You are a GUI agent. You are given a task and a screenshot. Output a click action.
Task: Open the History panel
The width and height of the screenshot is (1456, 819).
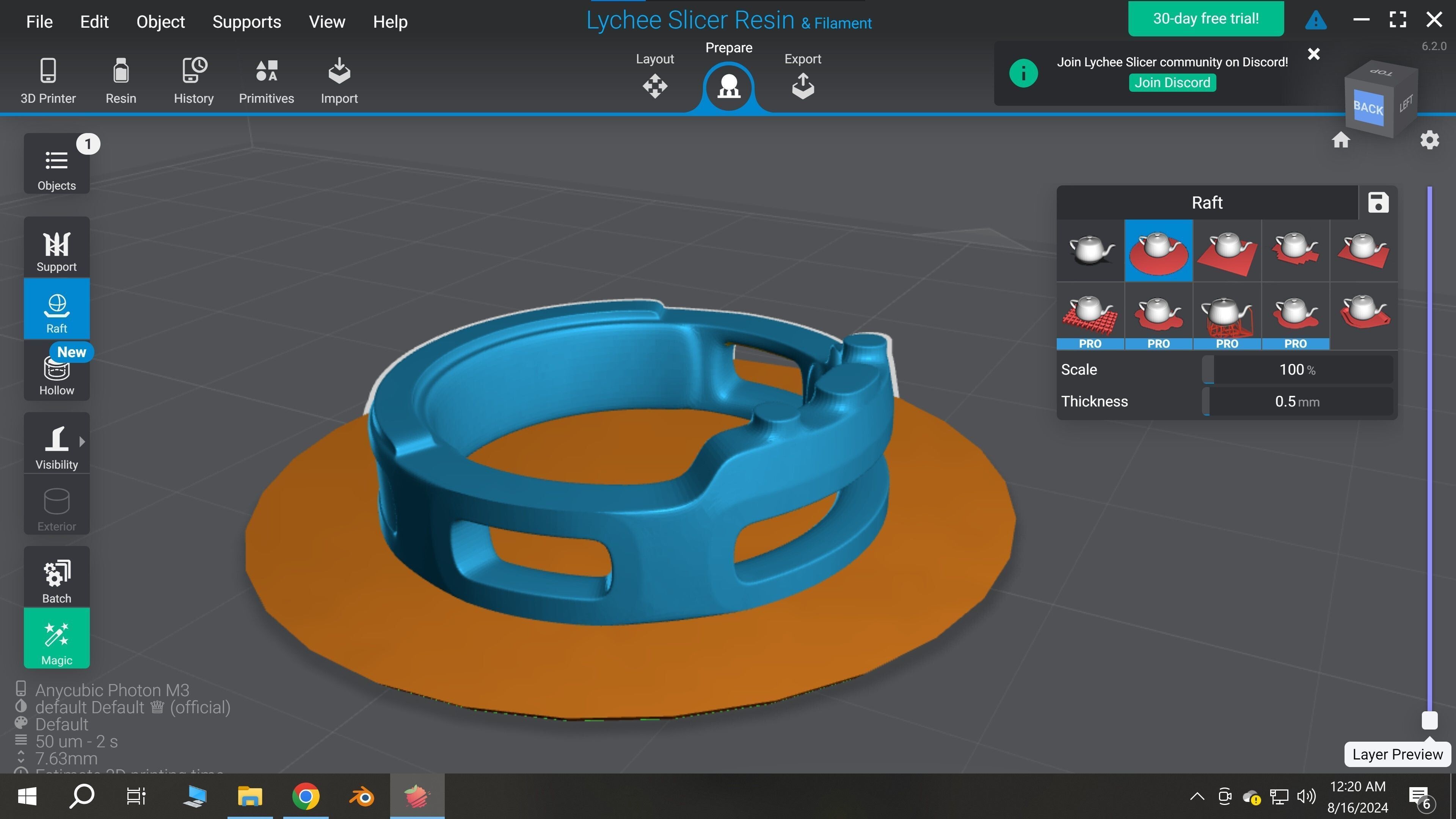click(194, 81)
